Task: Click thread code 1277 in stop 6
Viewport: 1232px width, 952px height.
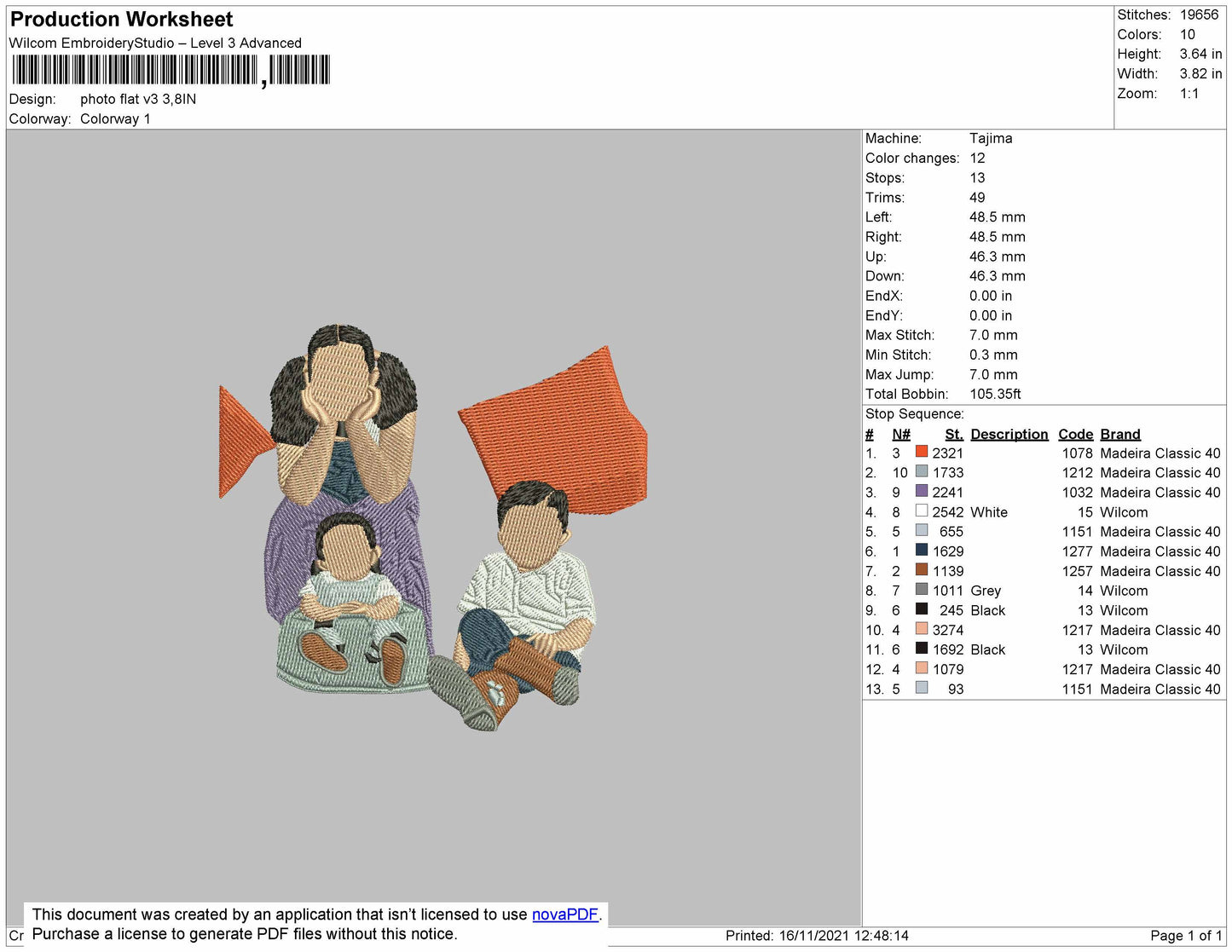Action: pos(1077,551)
